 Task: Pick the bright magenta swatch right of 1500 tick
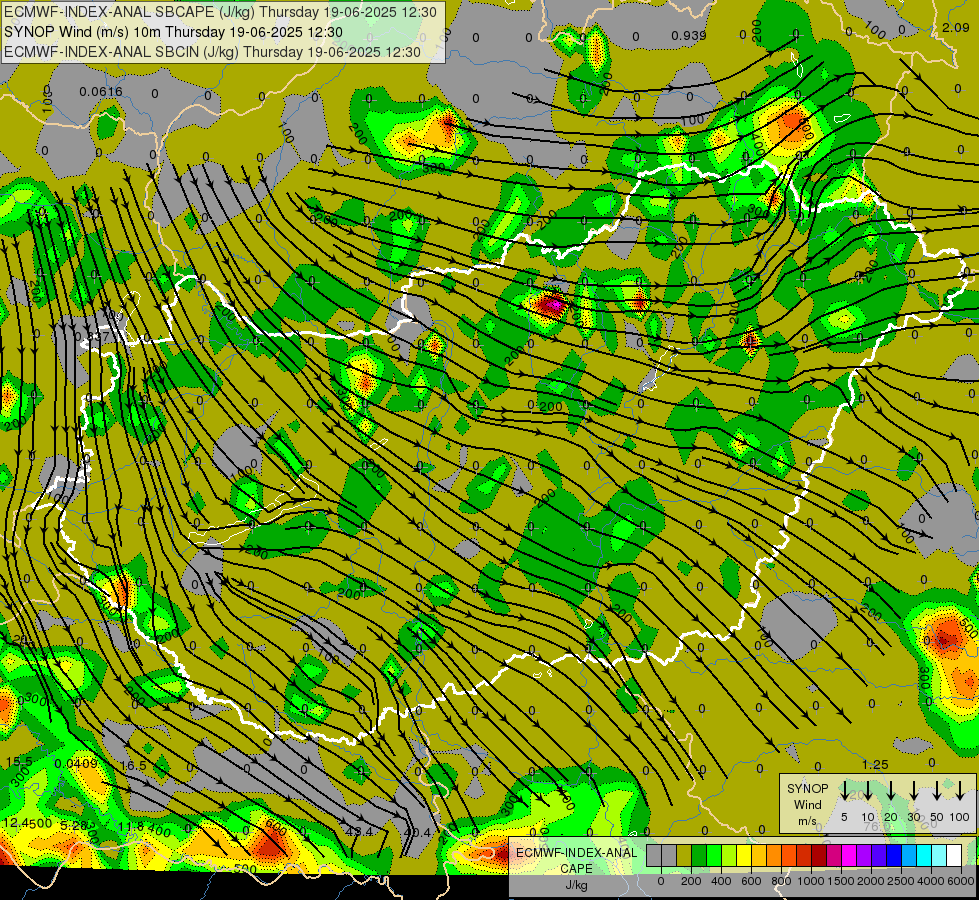[x=849, y=856]
